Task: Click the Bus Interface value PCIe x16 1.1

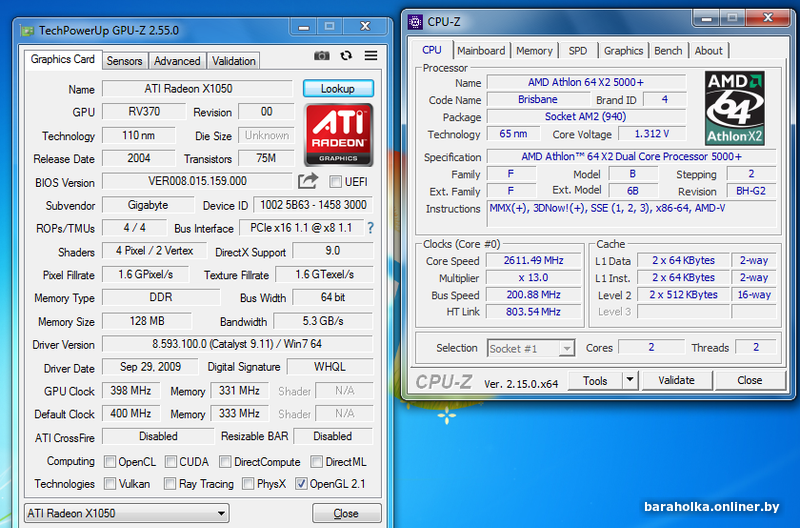Action: (x=301, y=228)
